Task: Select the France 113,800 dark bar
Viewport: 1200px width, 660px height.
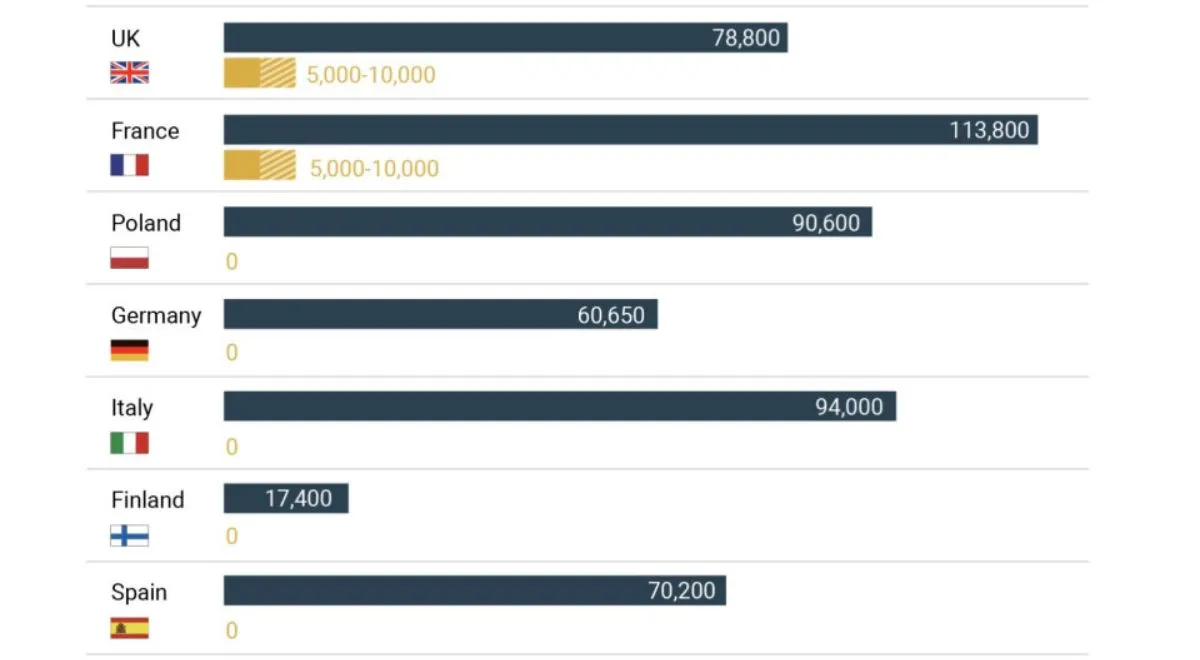Action: tap(630, 130)
